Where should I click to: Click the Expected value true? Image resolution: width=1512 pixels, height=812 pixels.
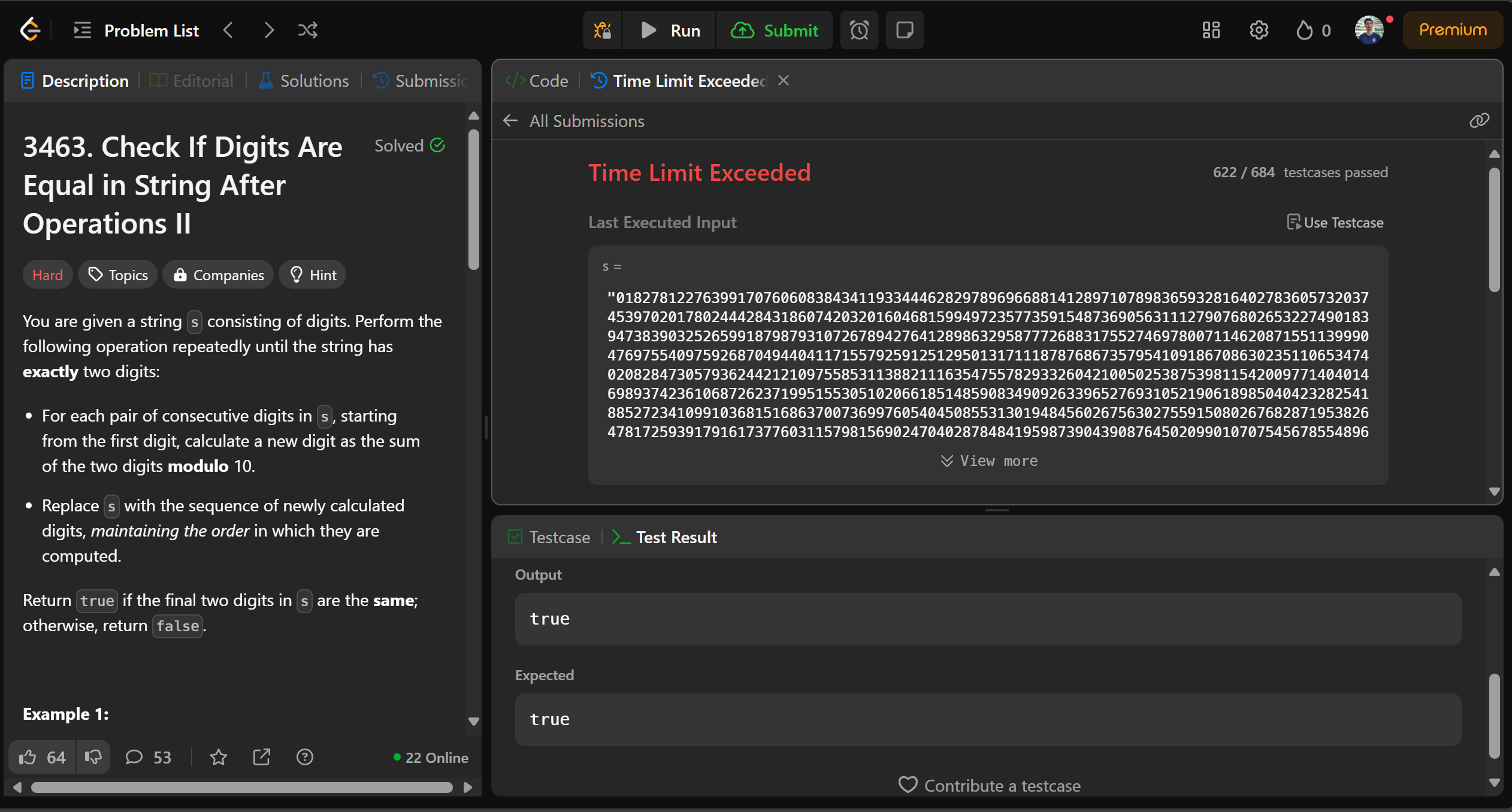(x=550, y=719)
